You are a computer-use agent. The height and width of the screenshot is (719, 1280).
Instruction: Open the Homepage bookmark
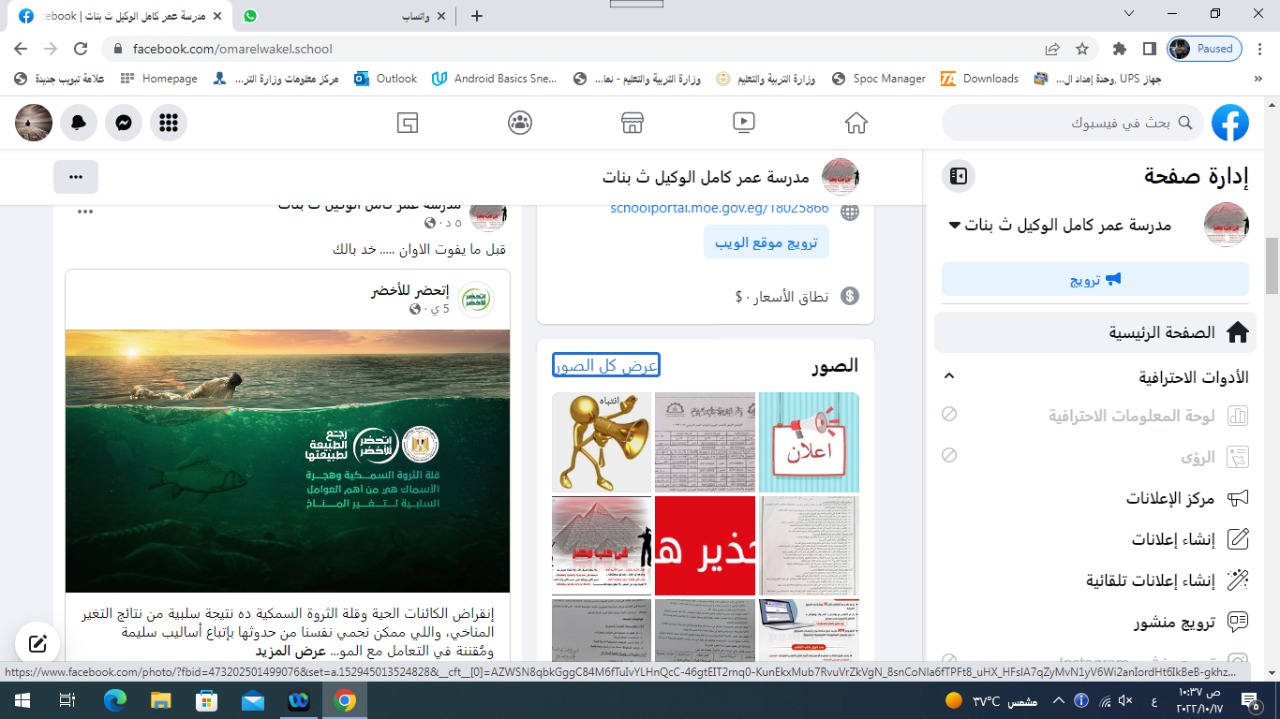point(159,78)
